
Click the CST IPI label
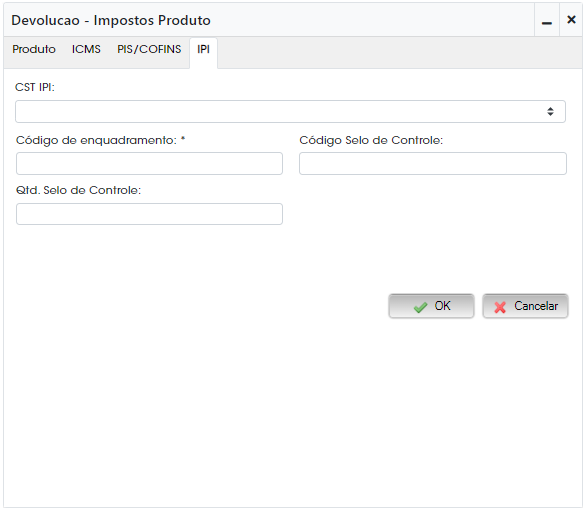coord(35,87)
